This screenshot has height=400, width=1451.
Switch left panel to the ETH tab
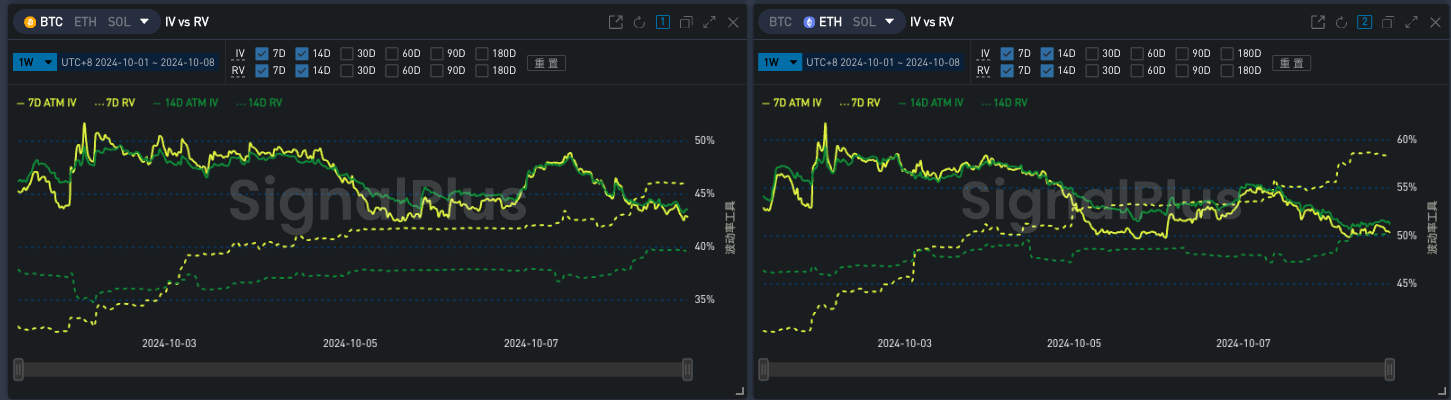83,21
